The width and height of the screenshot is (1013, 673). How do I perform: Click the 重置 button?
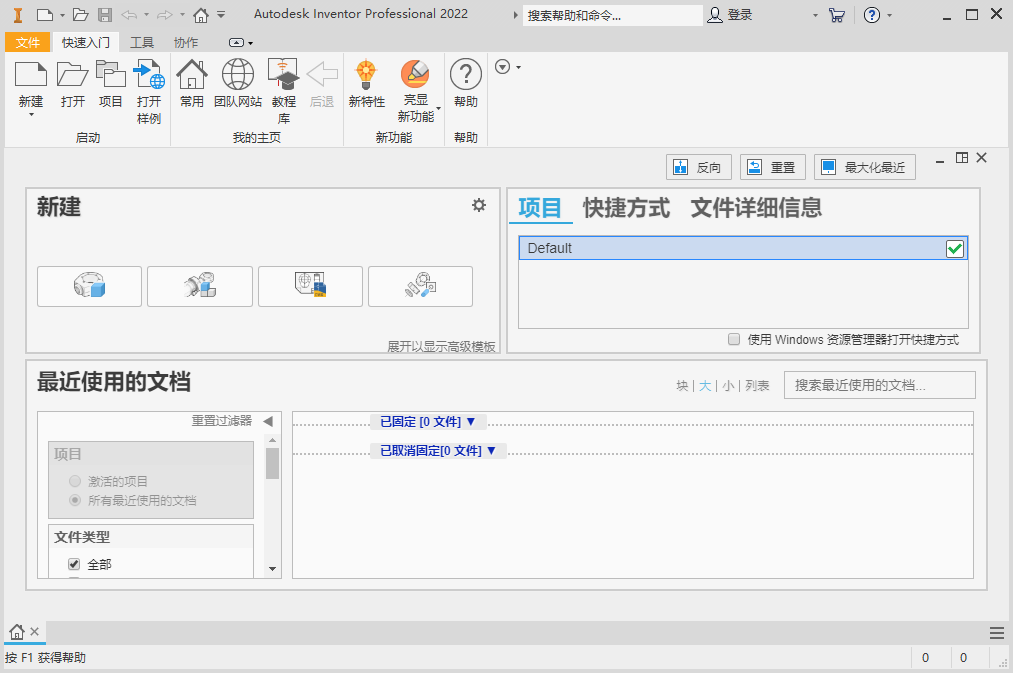772,168
